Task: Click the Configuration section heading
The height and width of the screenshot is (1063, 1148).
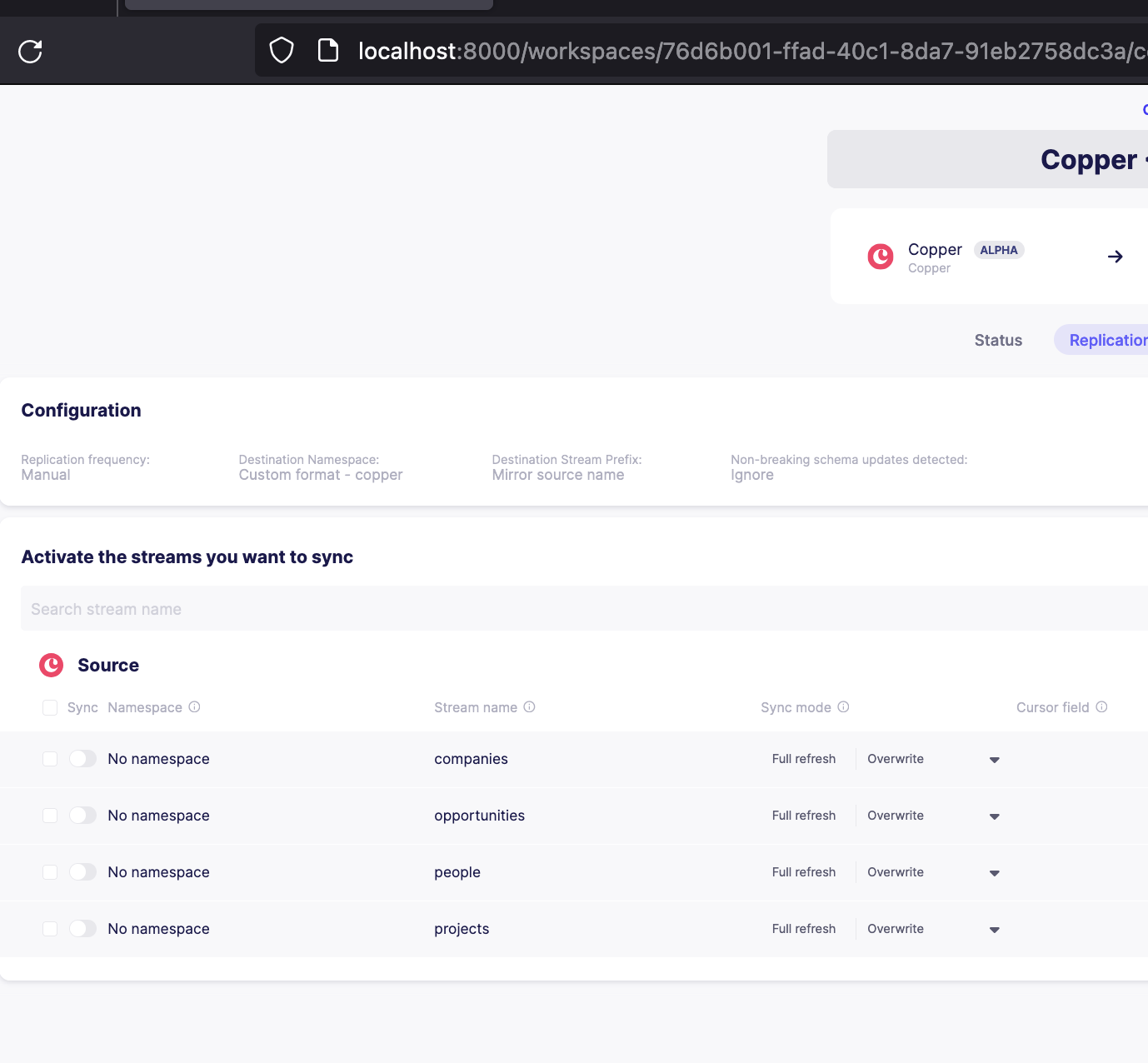Action: pyautogui.click(x=81, y=410)
